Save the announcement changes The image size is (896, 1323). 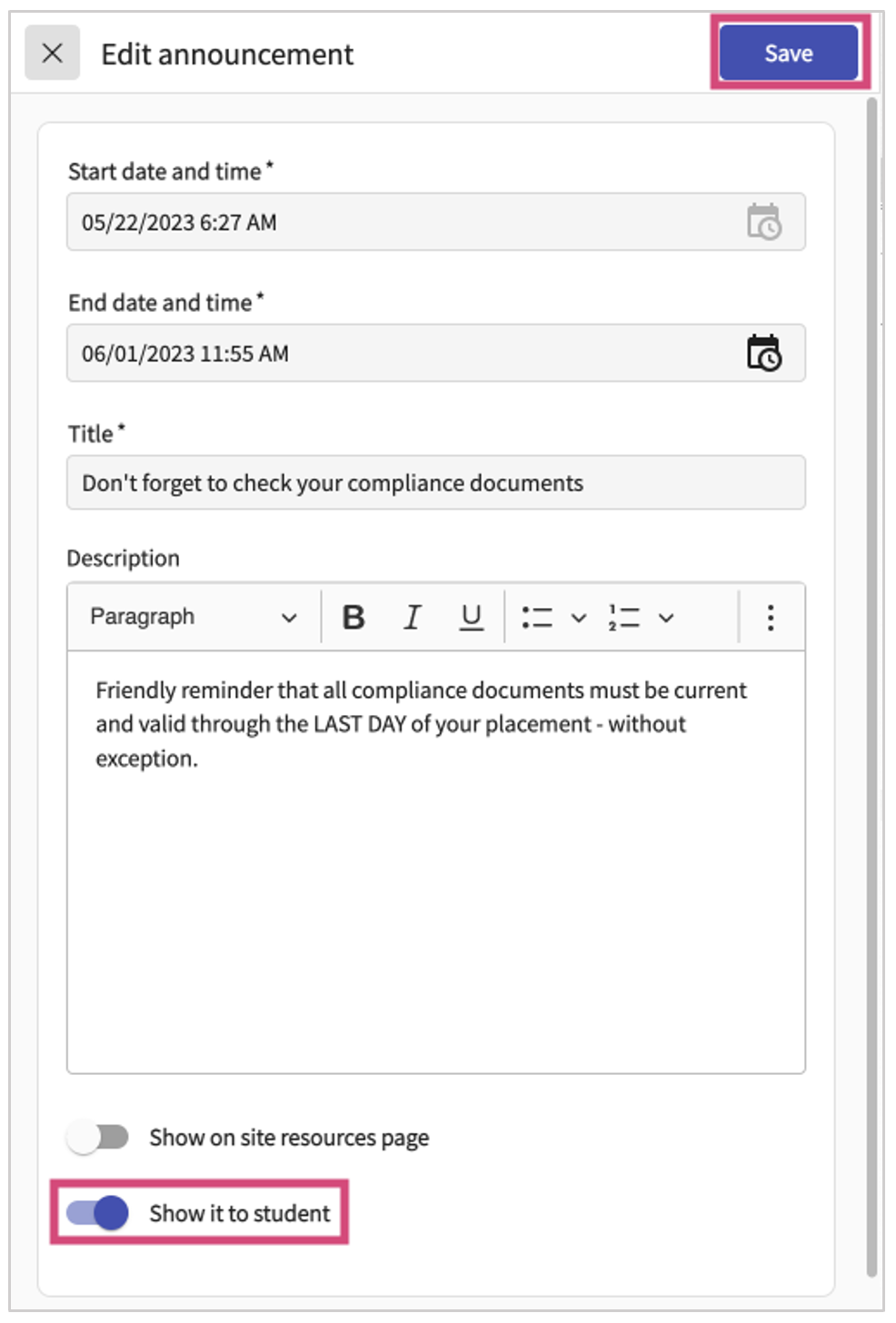point(789,53)
